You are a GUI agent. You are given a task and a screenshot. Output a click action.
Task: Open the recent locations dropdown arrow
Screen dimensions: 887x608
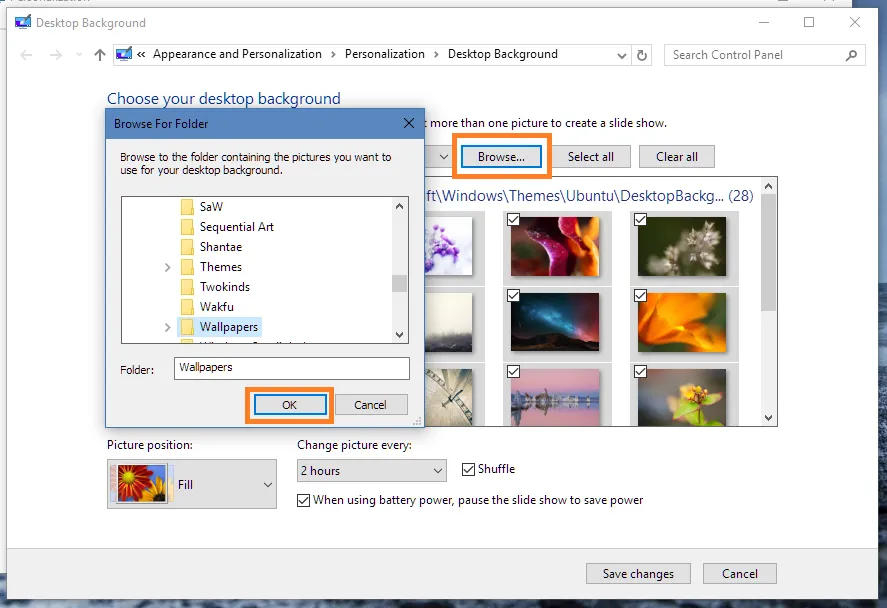tap(79, 55)
